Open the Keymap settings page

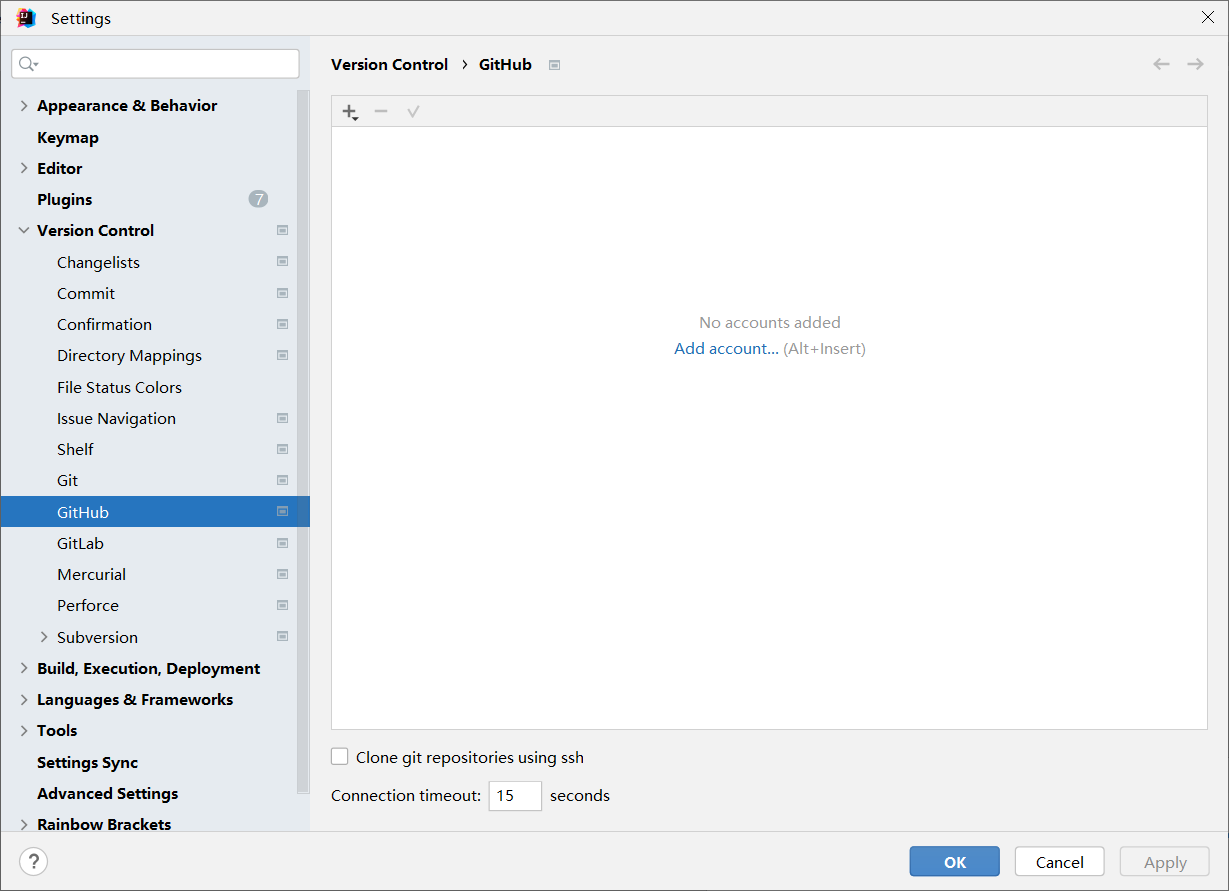click(x=68, y=137)
